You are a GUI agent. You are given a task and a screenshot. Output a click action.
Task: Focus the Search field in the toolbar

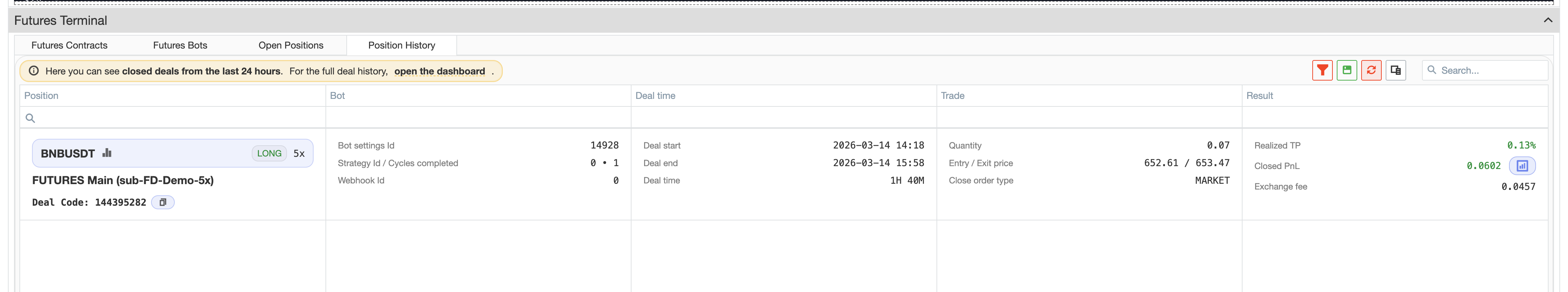[x=1491, y=70]
